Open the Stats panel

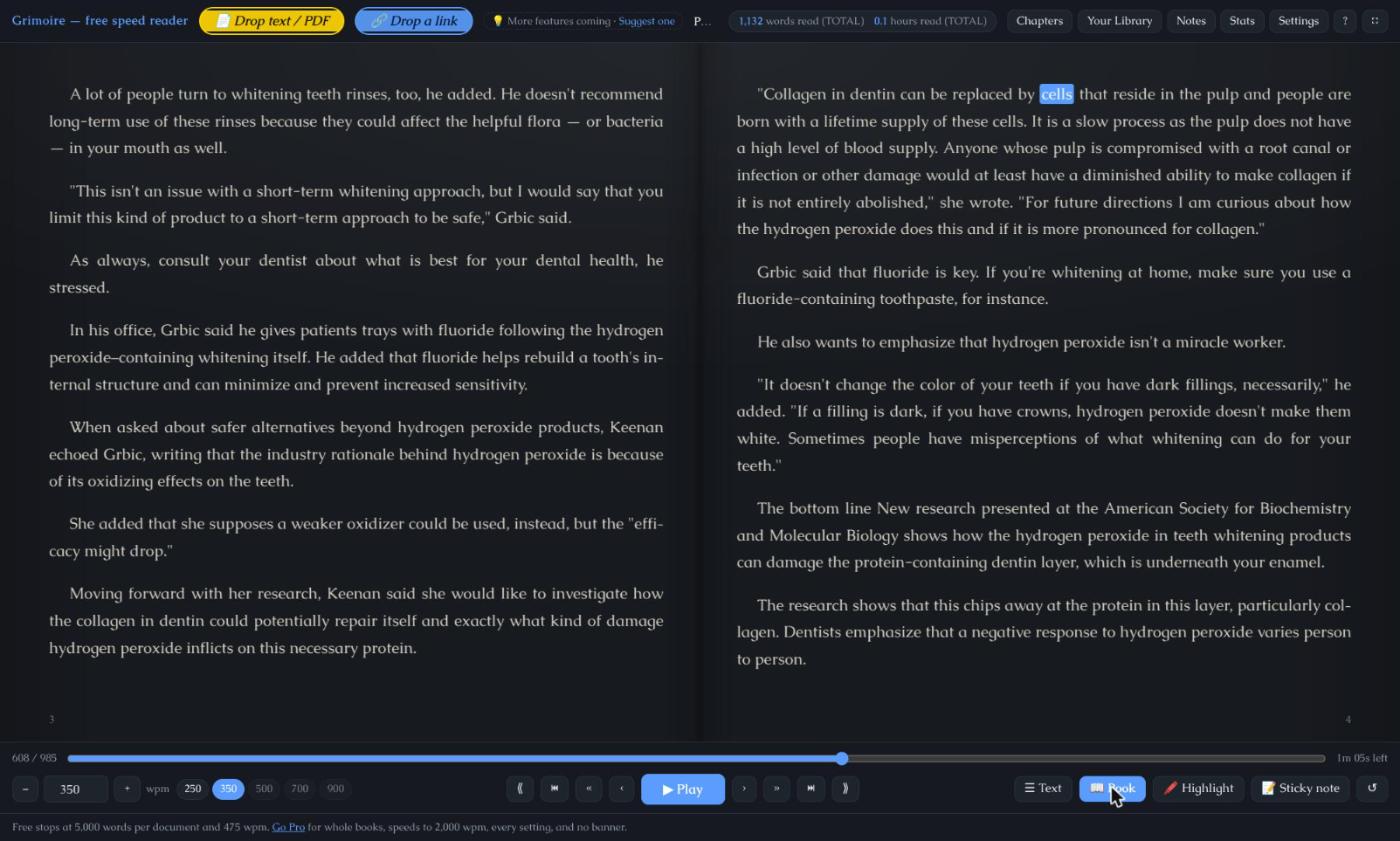[1242, 21]
